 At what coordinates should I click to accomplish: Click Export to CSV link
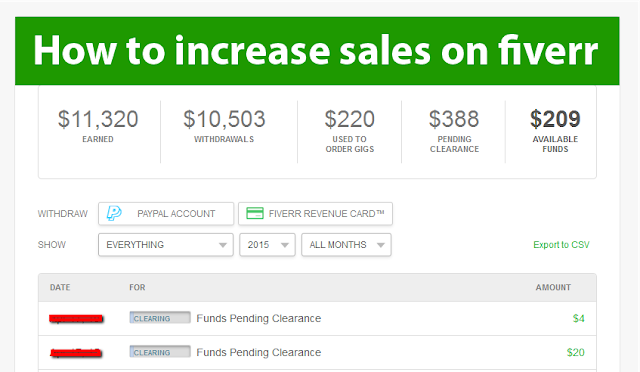561,245
